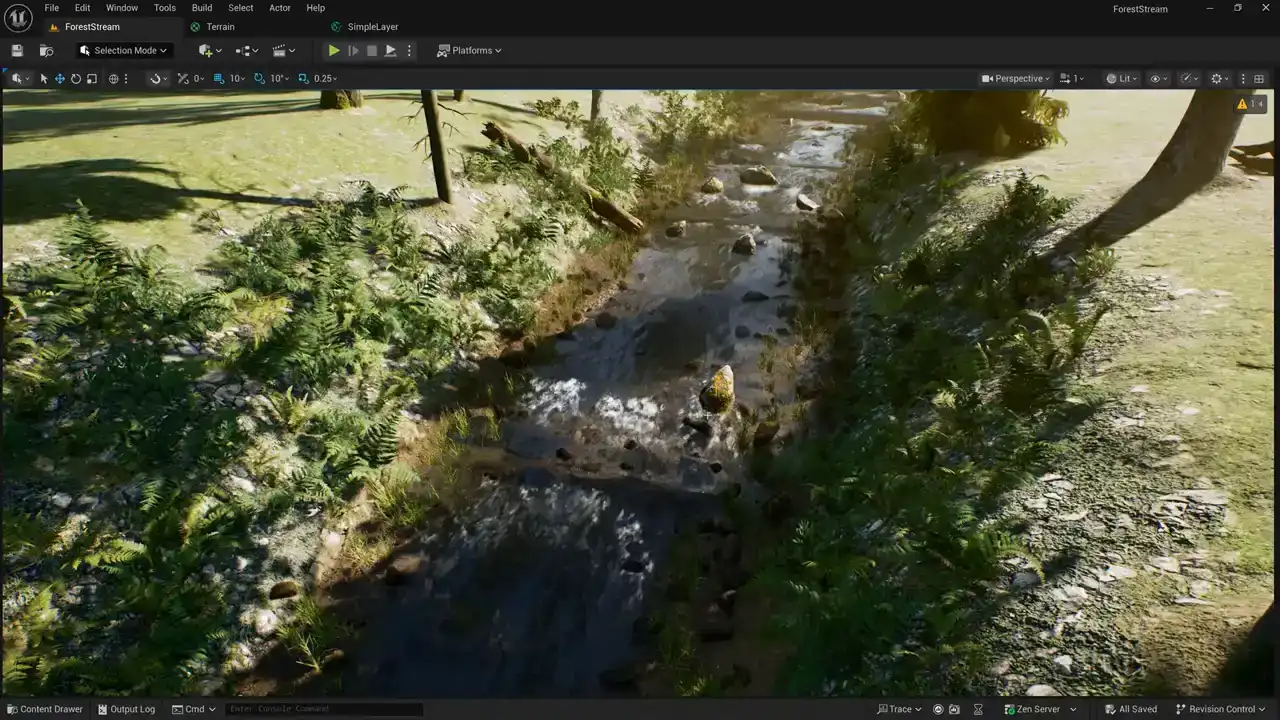The width and height of the screenshot is (1280, 720).
Task: Select the Rotate gizmo tool
Action: [76, 79]
